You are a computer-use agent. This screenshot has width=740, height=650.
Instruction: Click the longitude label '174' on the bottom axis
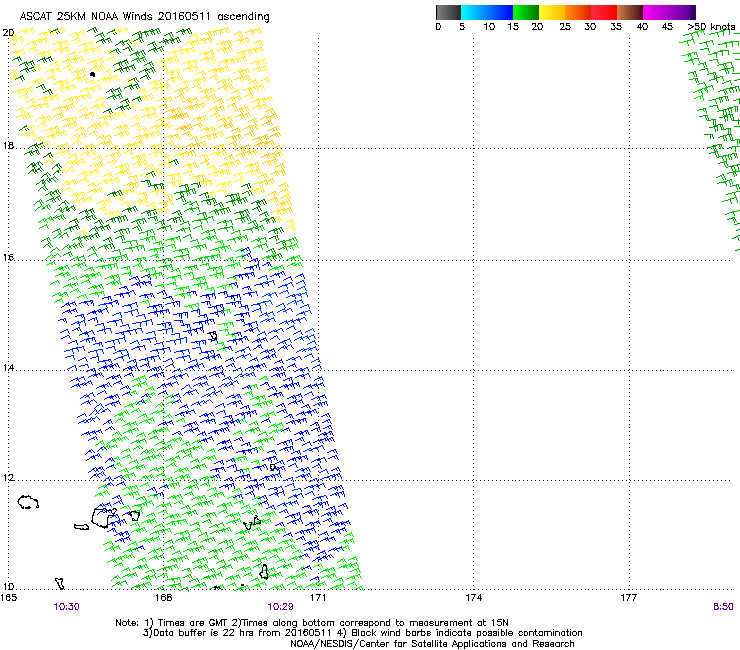point(474,598)
